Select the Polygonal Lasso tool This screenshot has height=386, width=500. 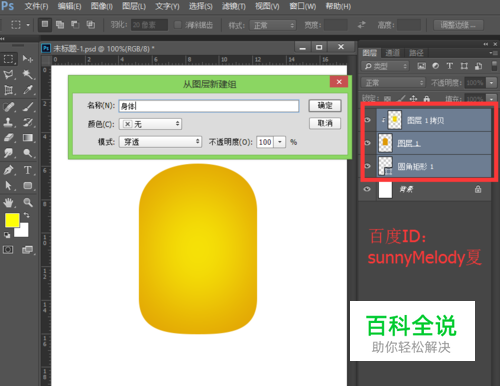coord(8,74)
